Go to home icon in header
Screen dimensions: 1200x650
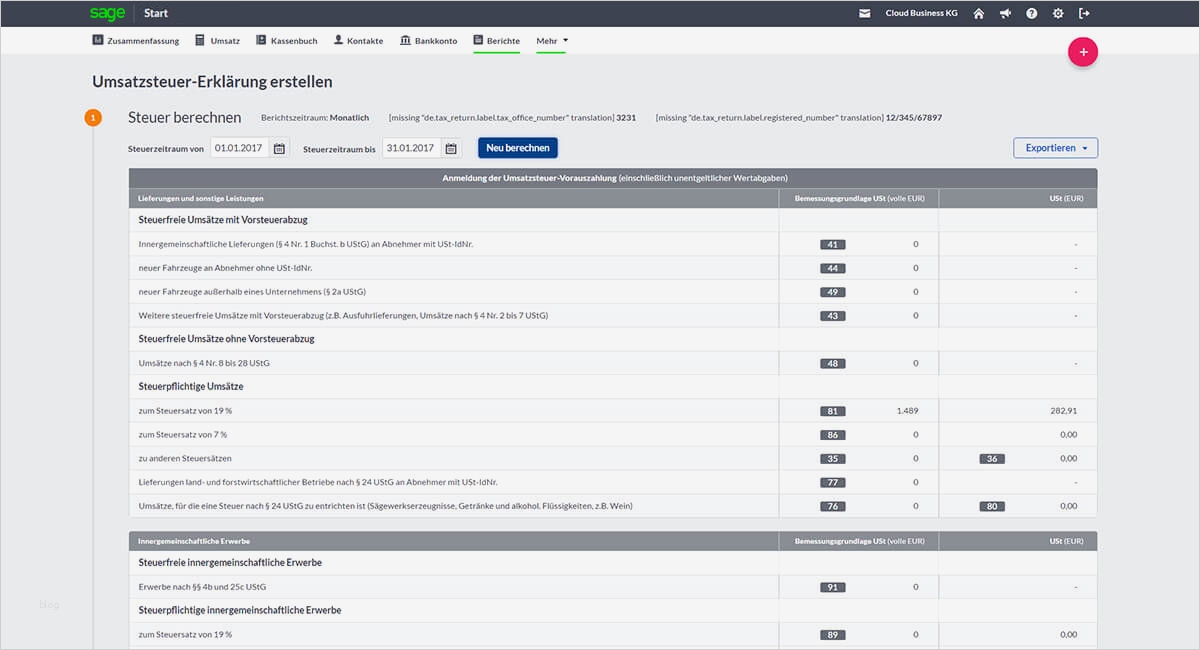(x=979, y=13)
